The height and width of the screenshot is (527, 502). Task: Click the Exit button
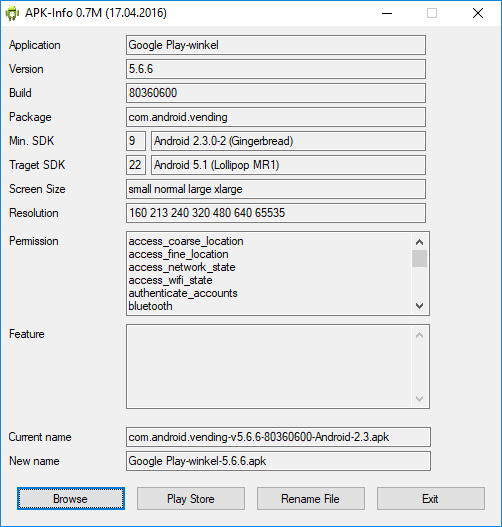tap(431, 498)
